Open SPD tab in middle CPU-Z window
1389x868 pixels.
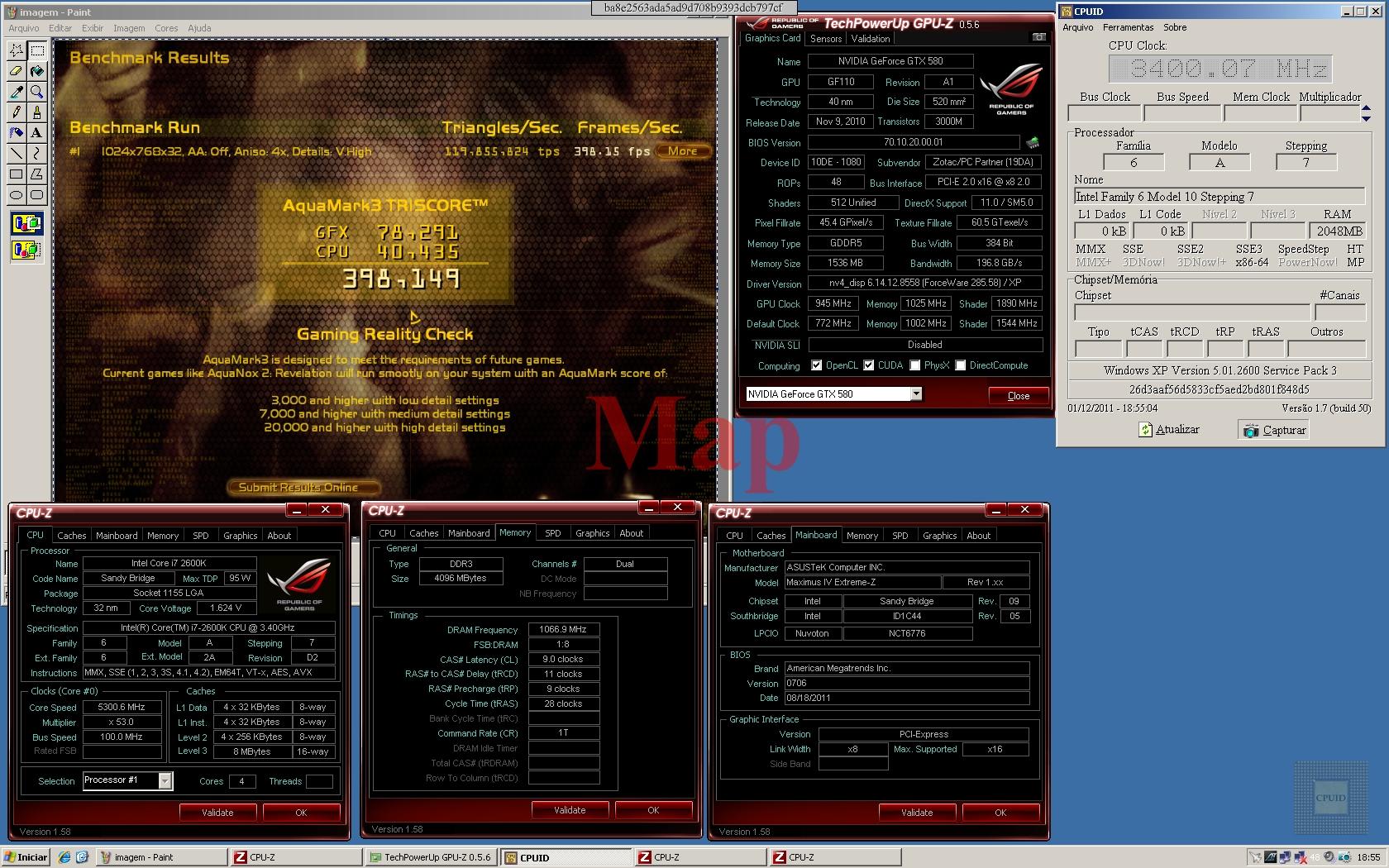click(x=553, y=534)
